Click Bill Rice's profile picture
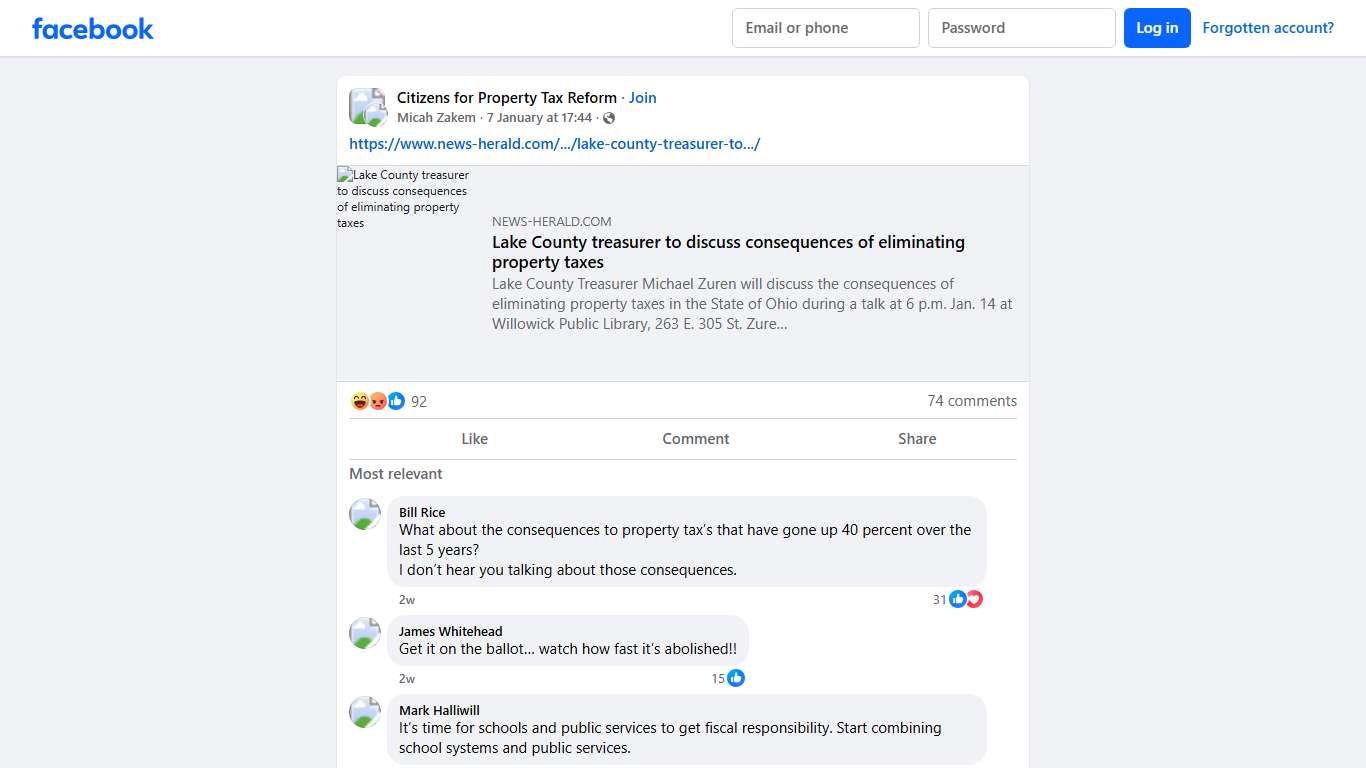1366x768 pixels. (x=365, y=514)
